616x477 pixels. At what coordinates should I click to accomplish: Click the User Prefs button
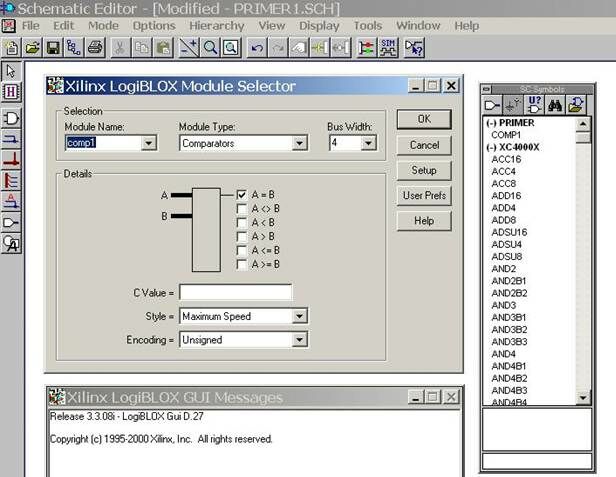point(424,195)
